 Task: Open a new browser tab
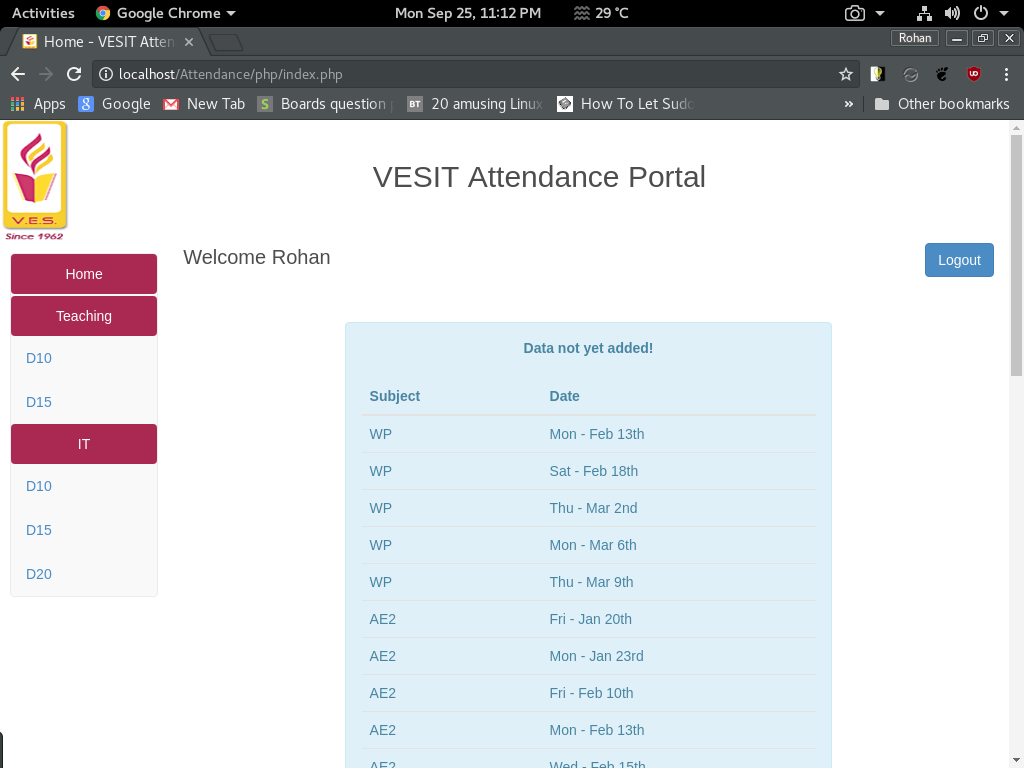[227, 43]
